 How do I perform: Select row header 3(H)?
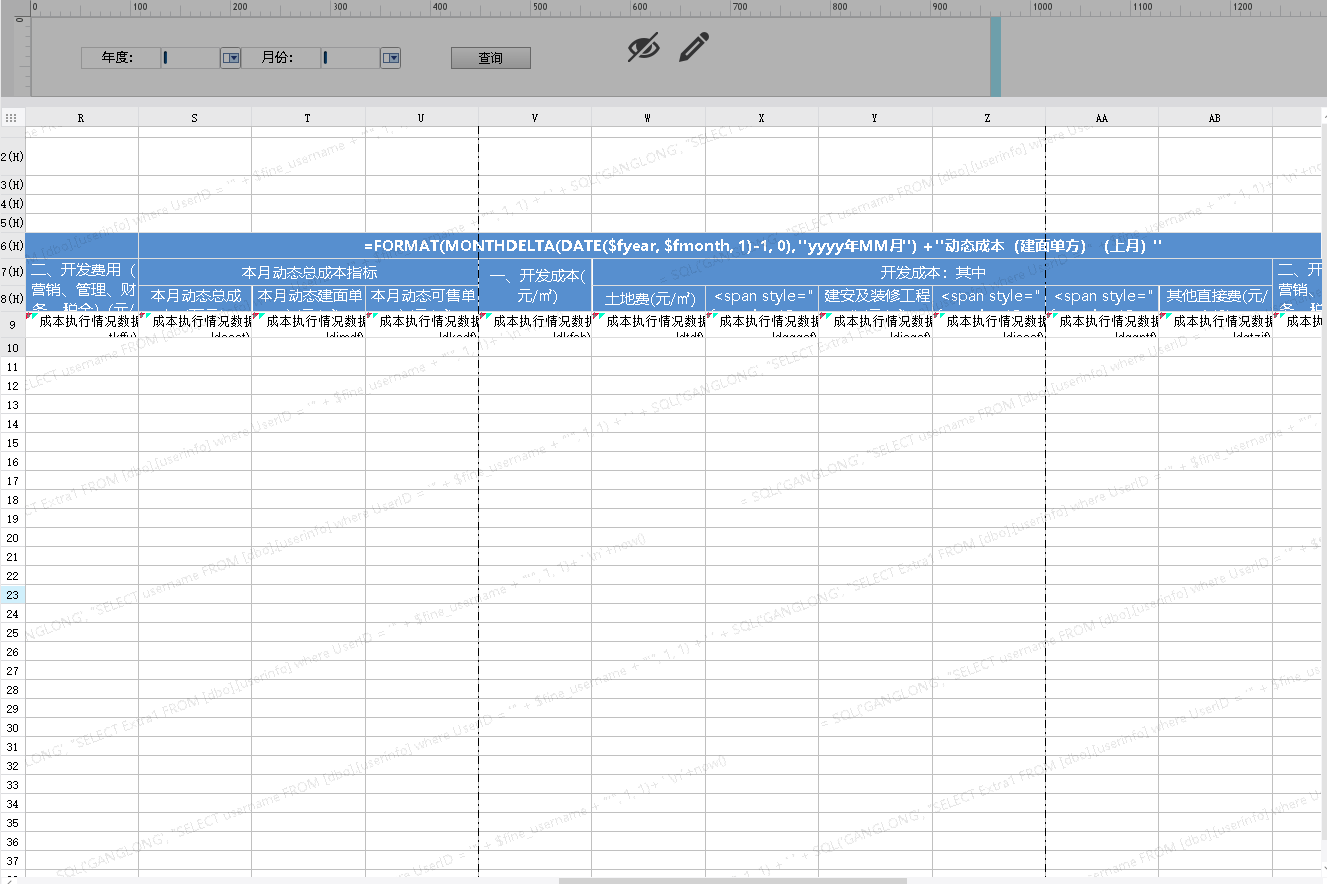(12, 185)
